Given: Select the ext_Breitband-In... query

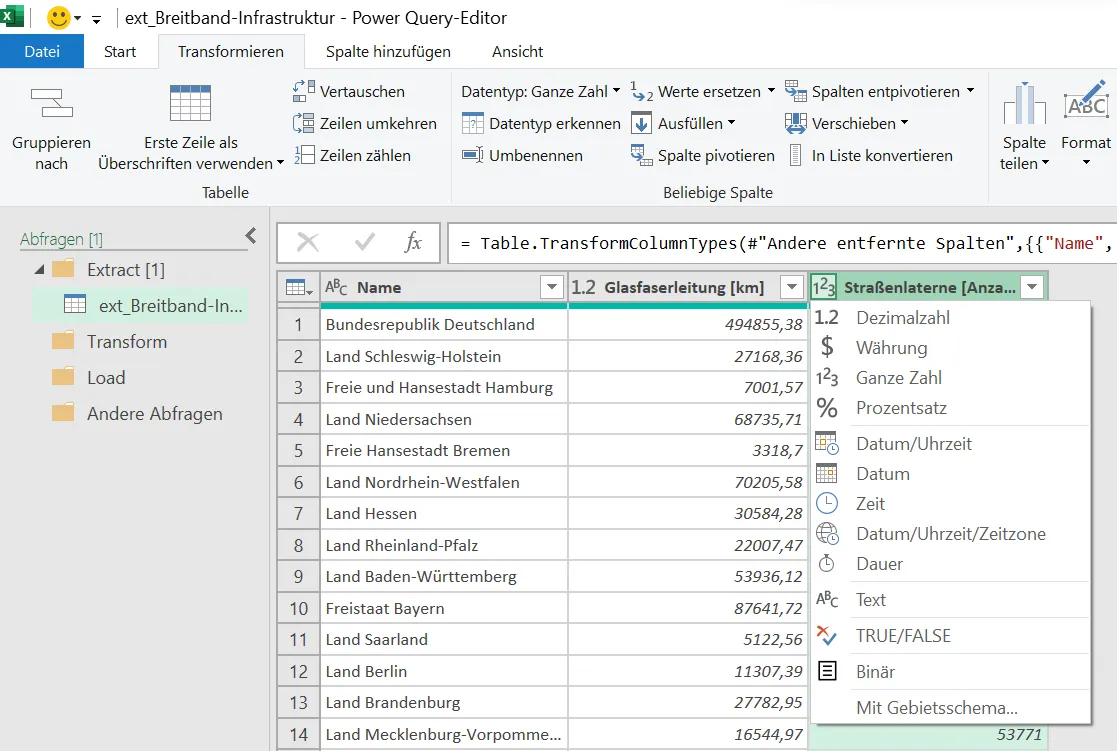Looking at the screenshot, I should point(140,306).
